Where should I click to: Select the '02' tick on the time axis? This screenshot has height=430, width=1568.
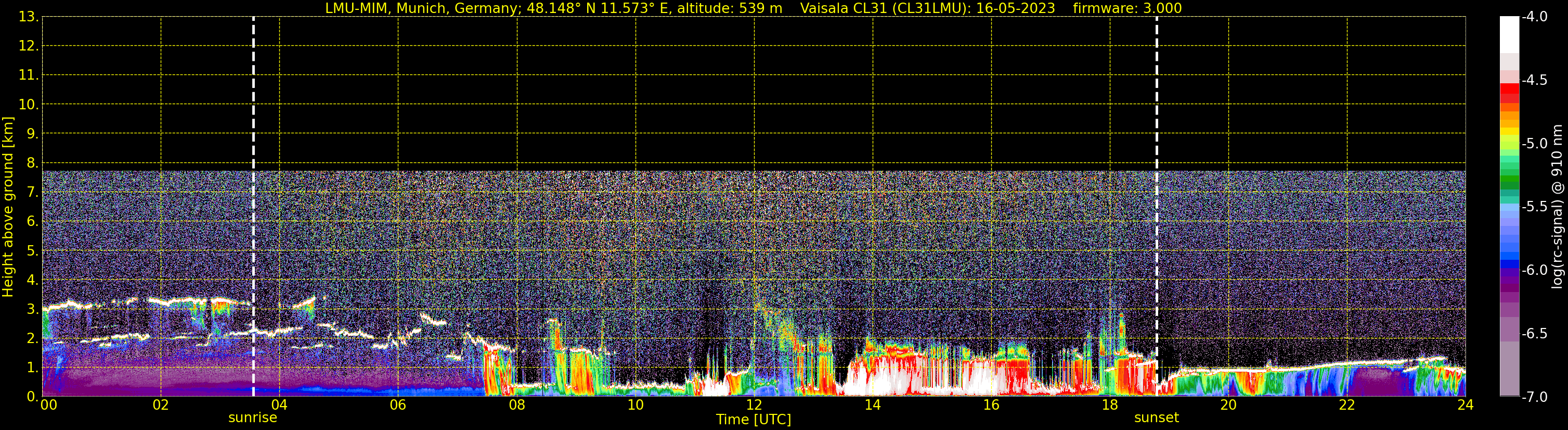(x=161, y=405)
